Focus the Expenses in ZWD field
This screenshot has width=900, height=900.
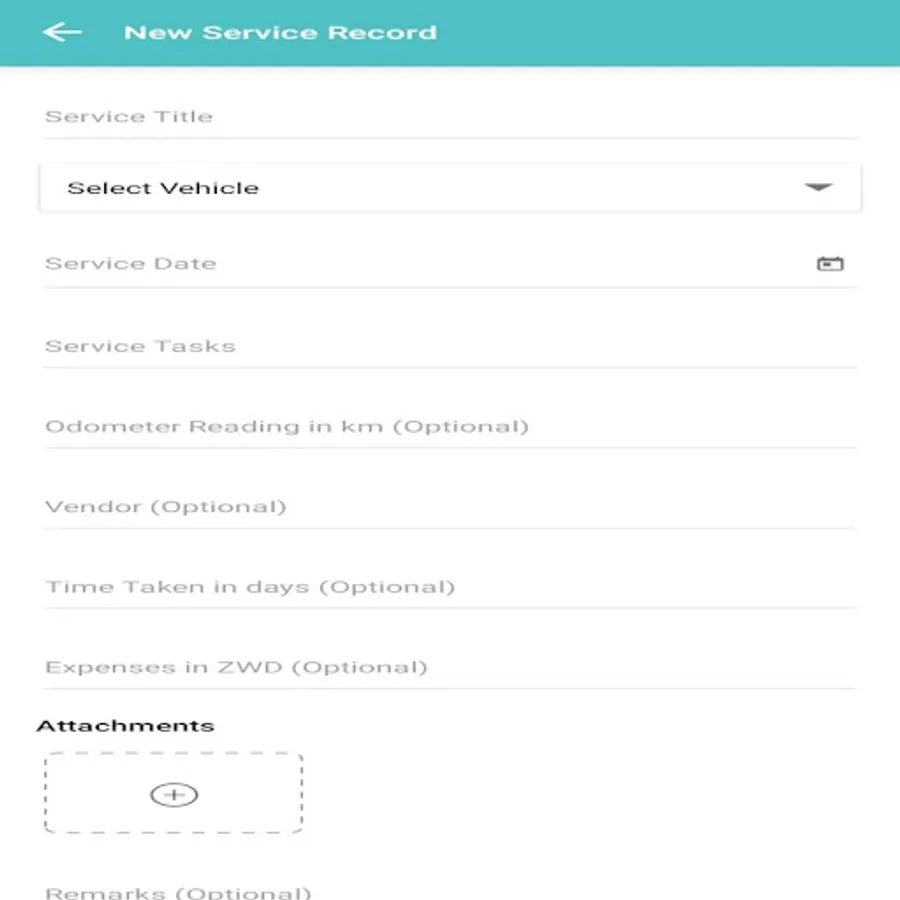450,668
